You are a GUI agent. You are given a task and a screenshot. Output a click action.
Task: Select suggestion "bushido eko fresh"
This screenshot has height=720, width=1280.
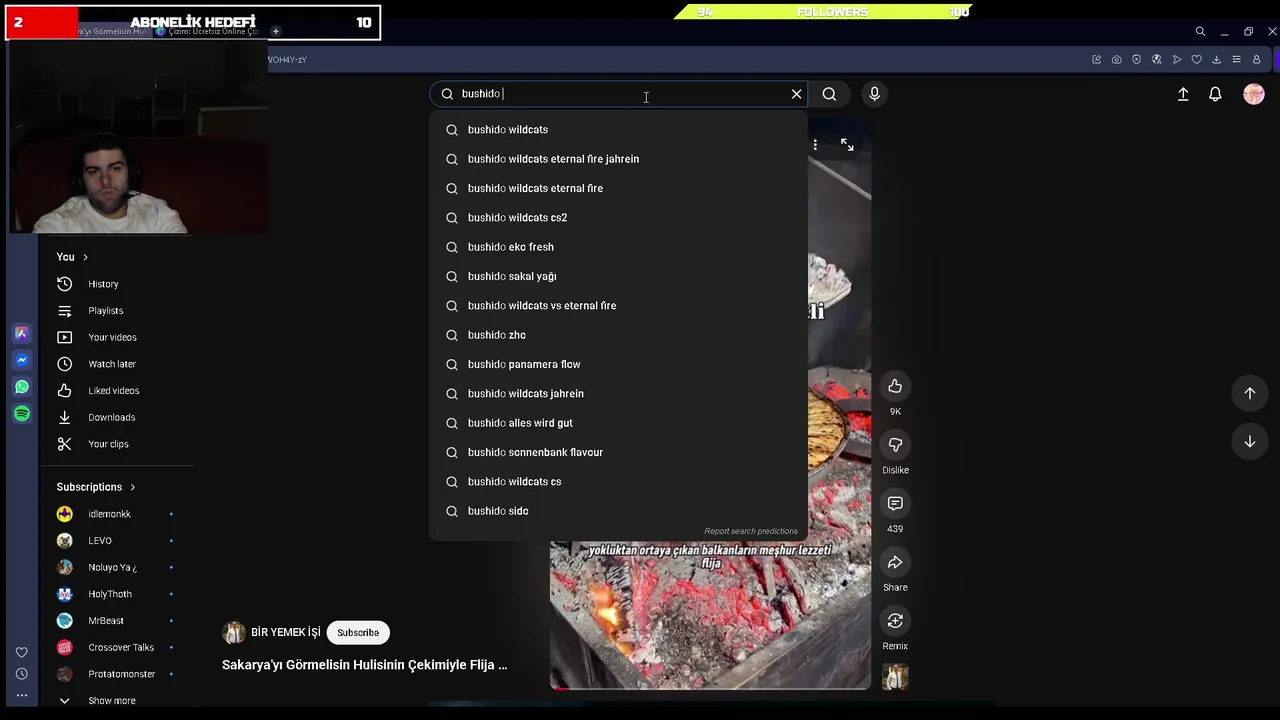pyautogui.click(x=618, y=247)
